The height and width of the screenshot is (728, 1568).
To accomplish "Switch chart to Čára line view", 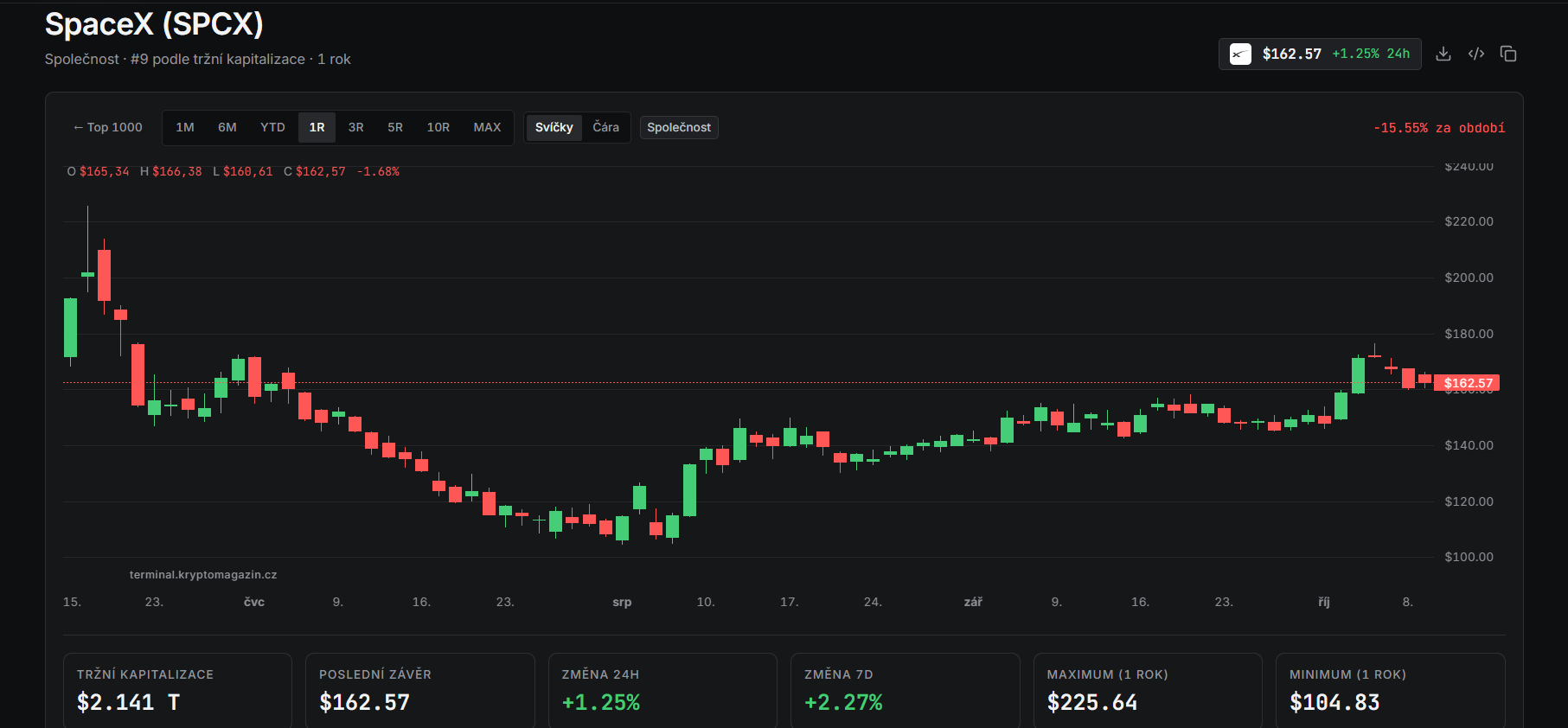I will coord(605,127).
